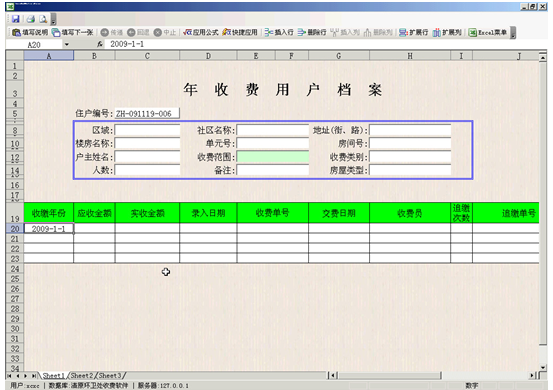Click 快捷应用 toolbar icon
The image size is (553, 390).
(240, 32)
